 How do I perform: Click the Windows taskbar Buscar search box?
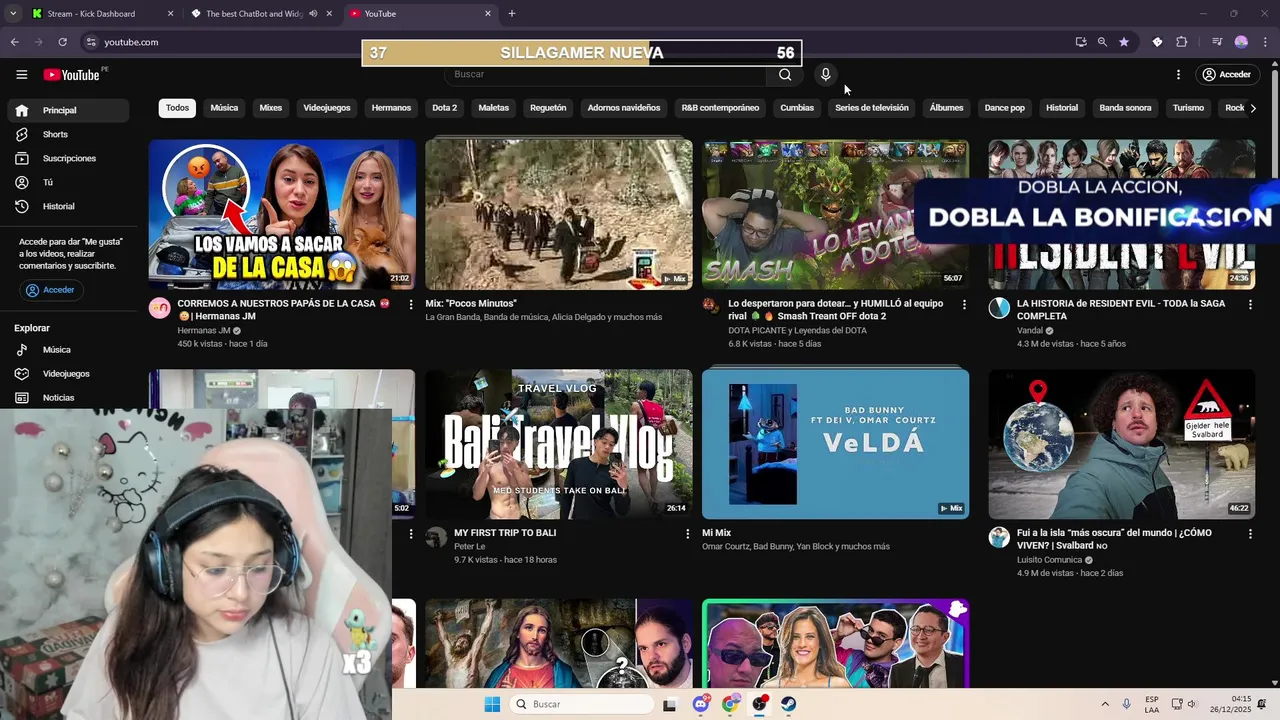point(582,704)
